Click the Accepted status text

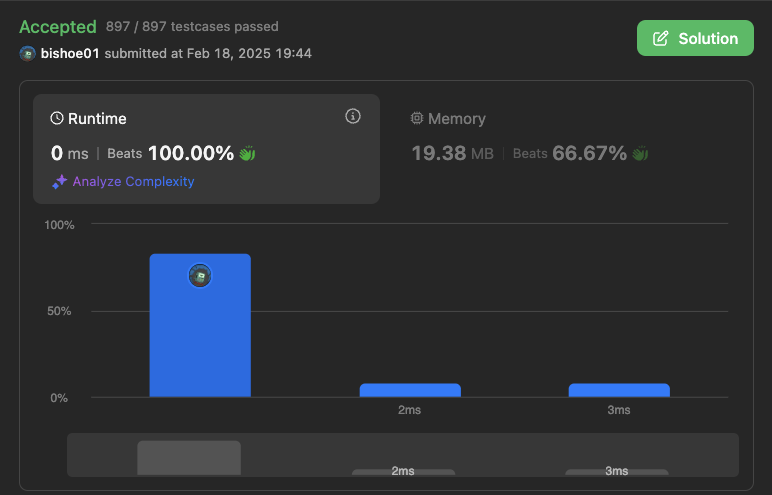pos(58,27)
